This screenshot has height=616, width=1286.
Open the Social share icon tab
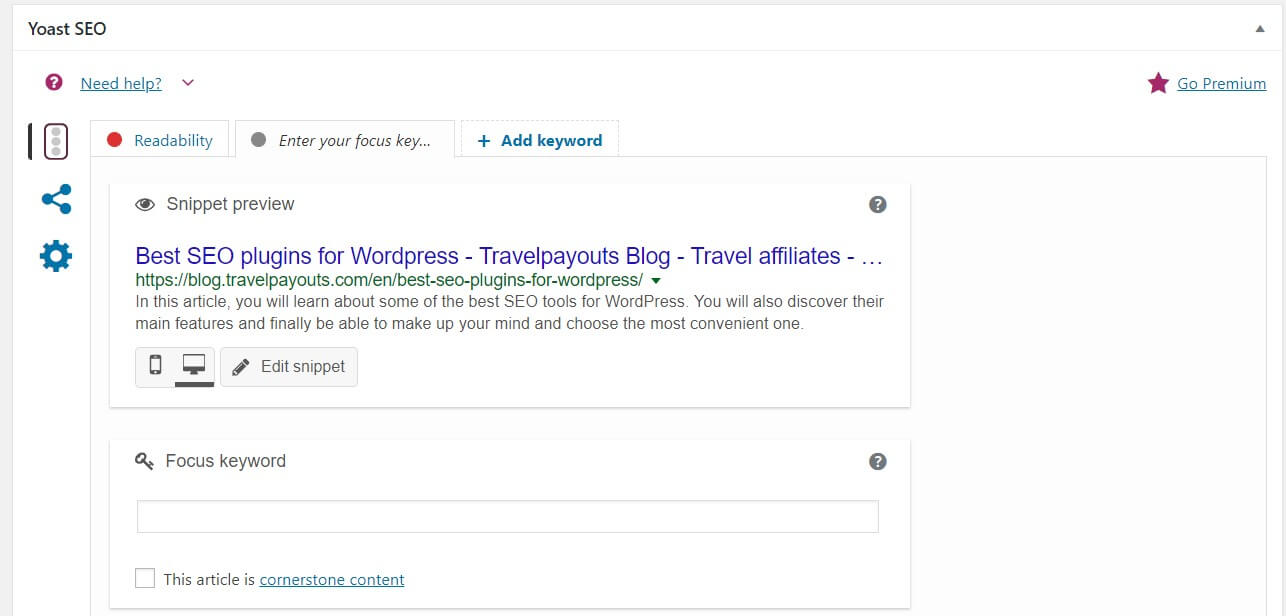[56, 199]
